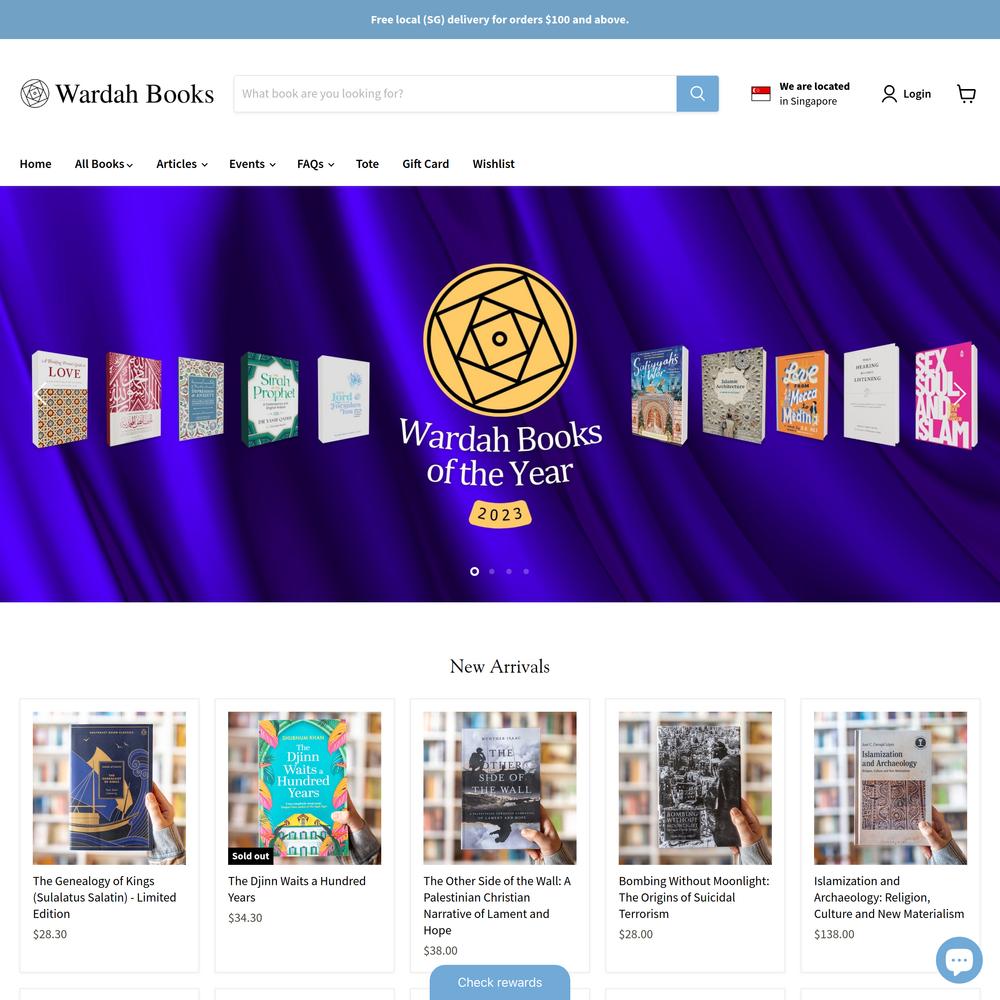Screen dimensions: 1000x1000
Task: Click the Login user icon
Action: pyautogui.click(x=888, y=94)
